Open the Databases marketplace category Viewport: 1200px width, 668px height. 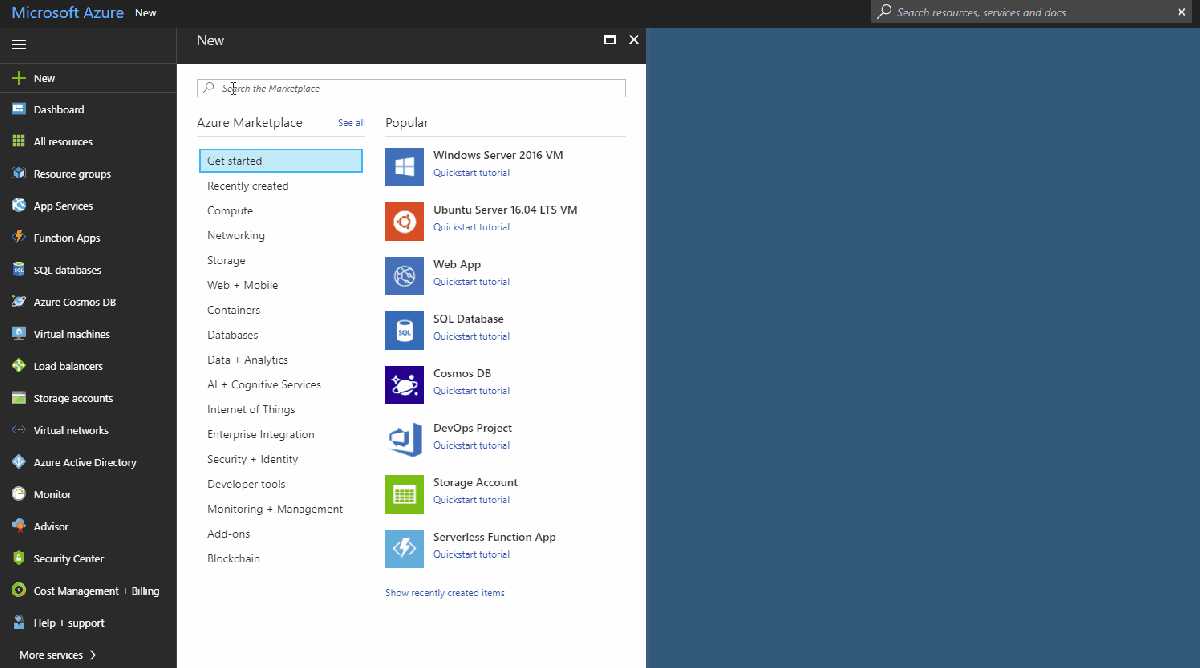232,334
